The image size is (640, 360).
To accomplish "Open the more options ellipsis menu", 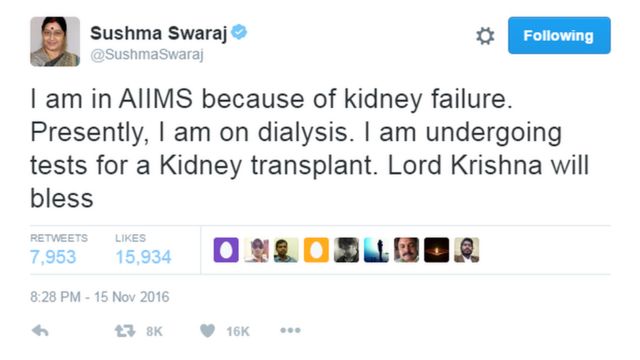I will (290, 330).
